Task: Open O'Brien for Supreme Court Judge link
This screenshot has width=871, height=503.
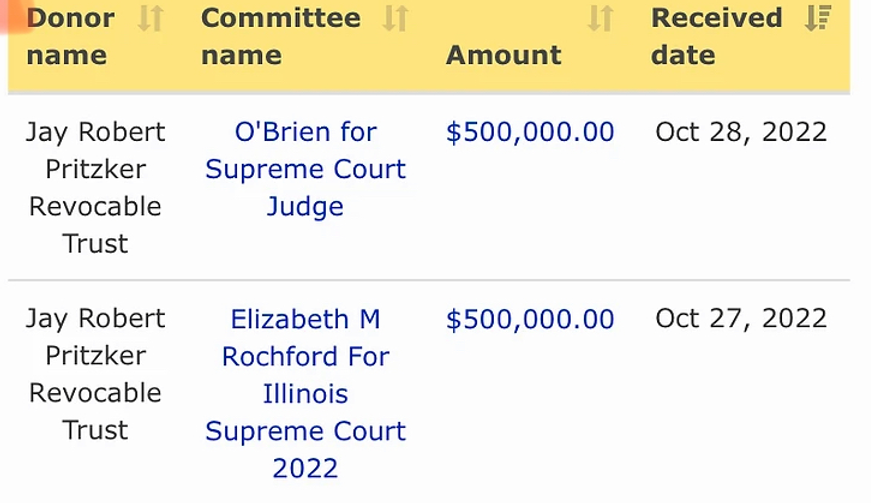Action: 305,169
